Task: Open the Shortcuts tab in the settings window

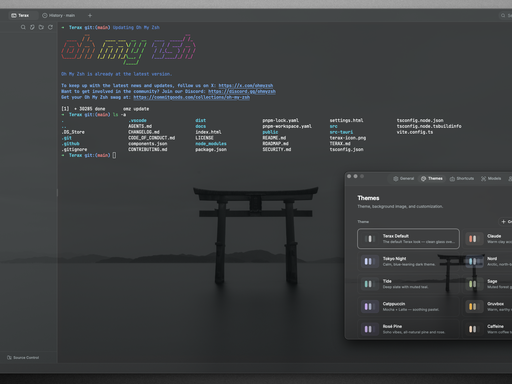Action: pos(462,179)
